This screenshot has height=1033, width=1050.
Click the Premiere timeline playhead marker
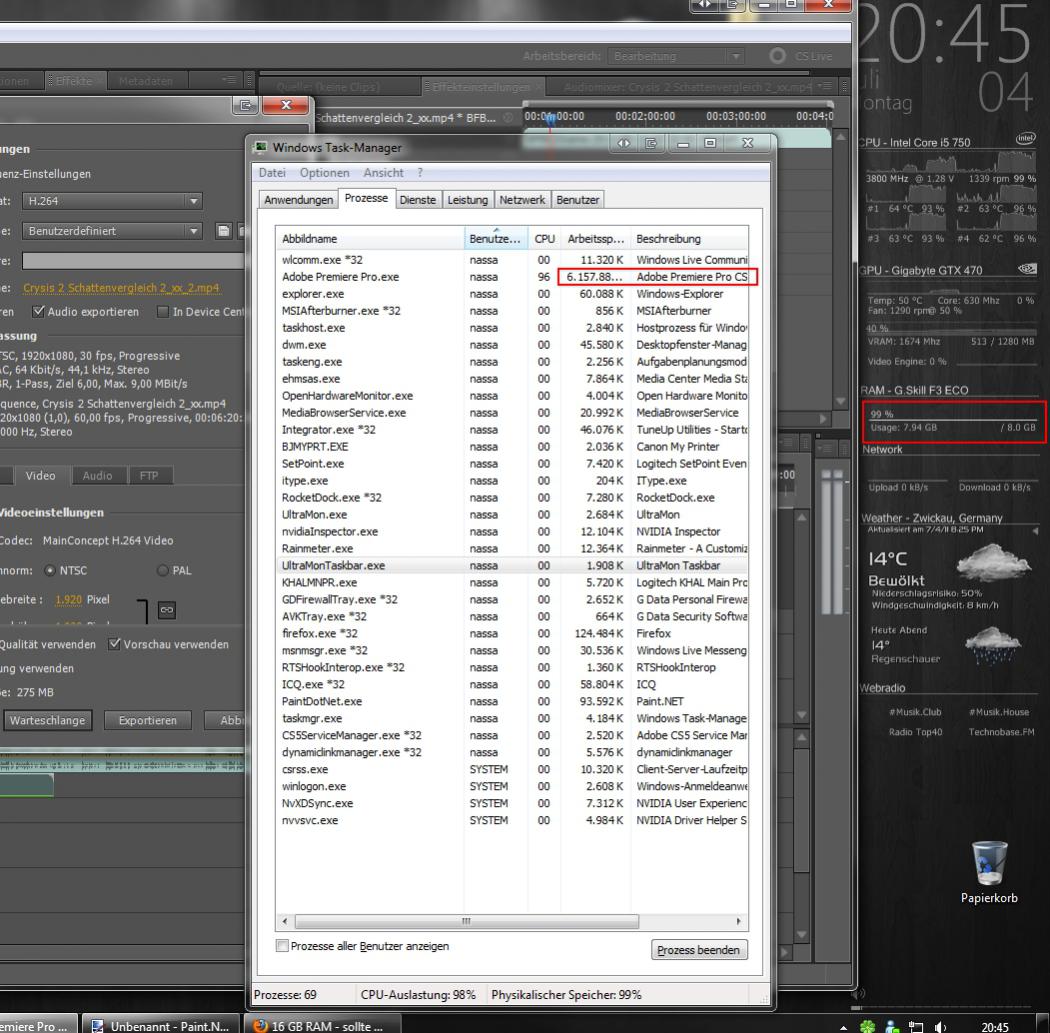[x=550, y=119]
